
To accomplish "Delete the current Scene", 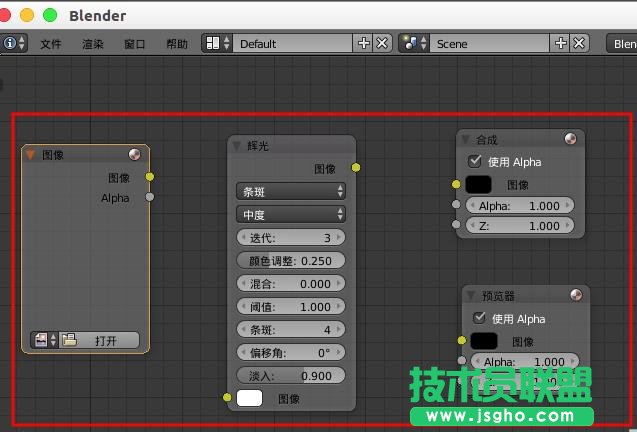I will point(579,43).
